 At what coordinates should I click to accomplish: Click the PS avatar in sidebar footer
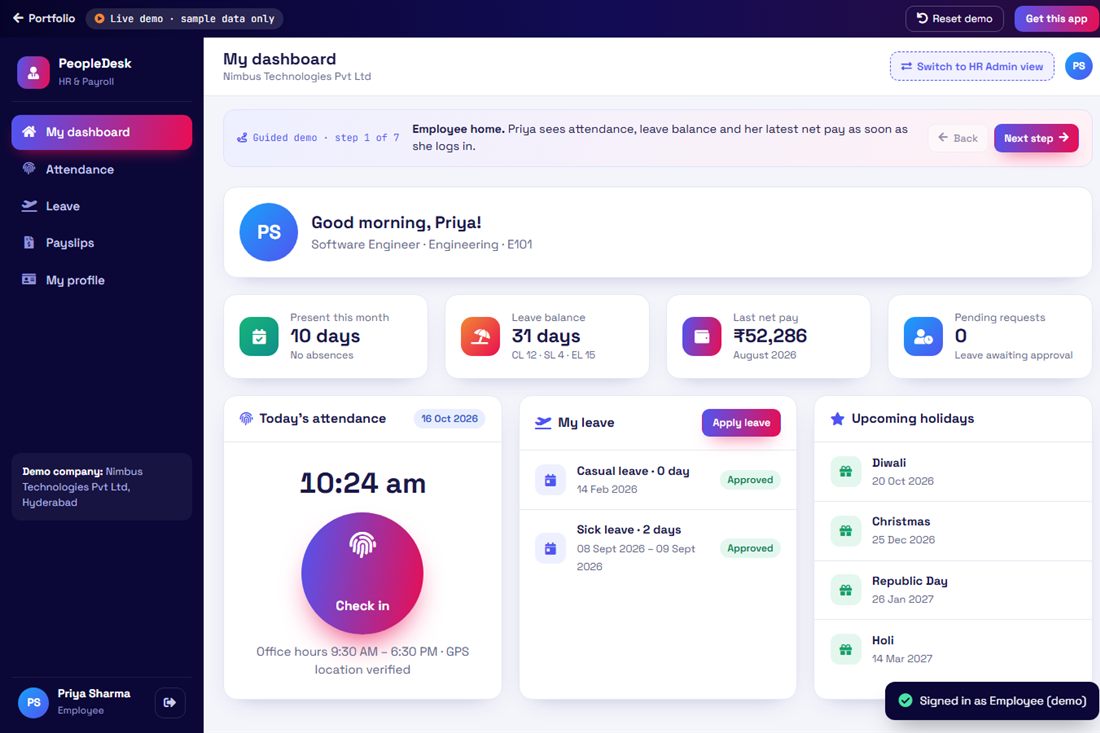point(33,702)
